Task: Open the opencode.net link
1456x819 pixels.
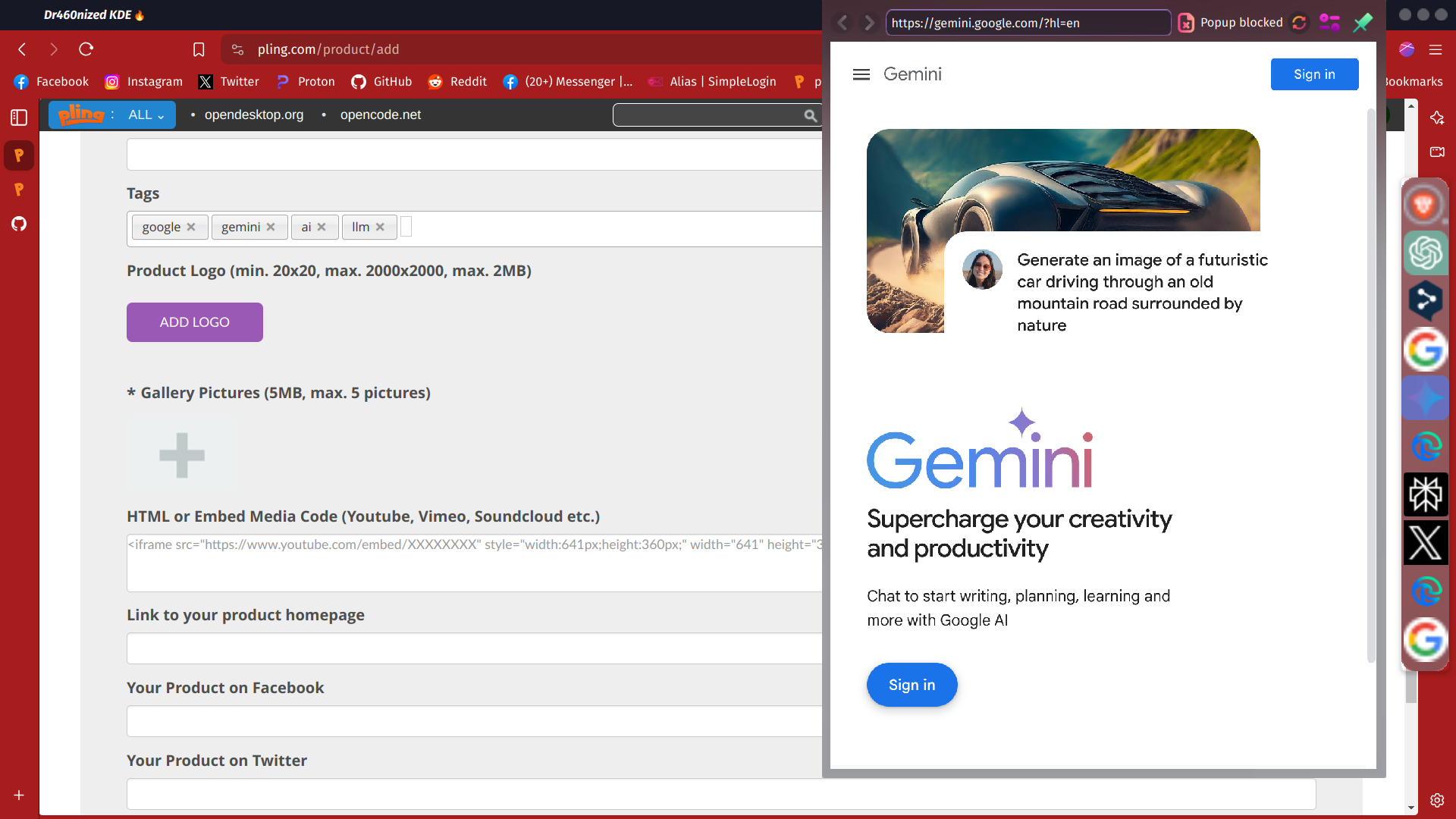Action: coord(381,115)
